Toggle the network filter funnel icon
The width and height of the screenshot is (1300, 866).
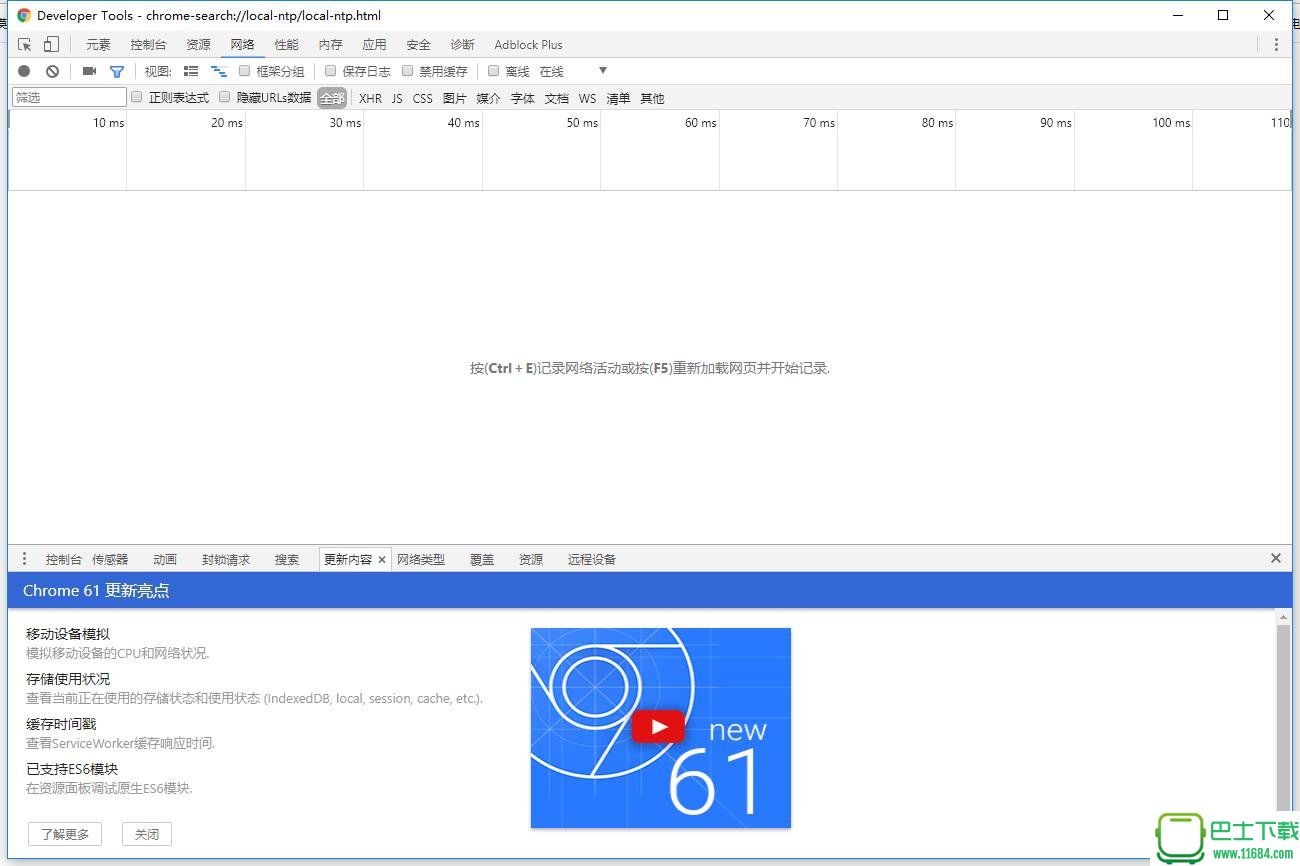point(117,71)
